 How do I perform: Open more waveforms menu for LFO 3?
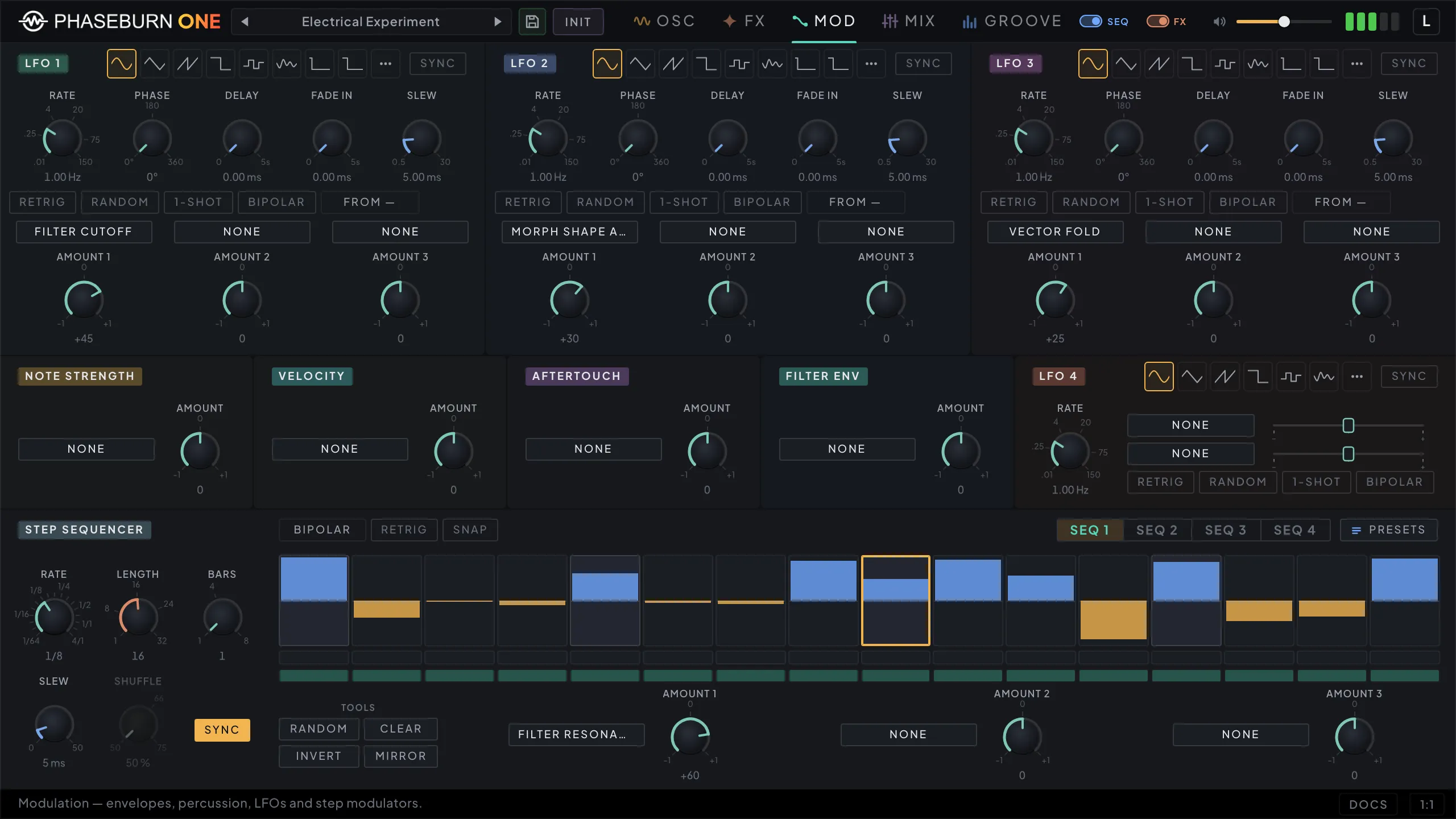[x=1356, y=64]
